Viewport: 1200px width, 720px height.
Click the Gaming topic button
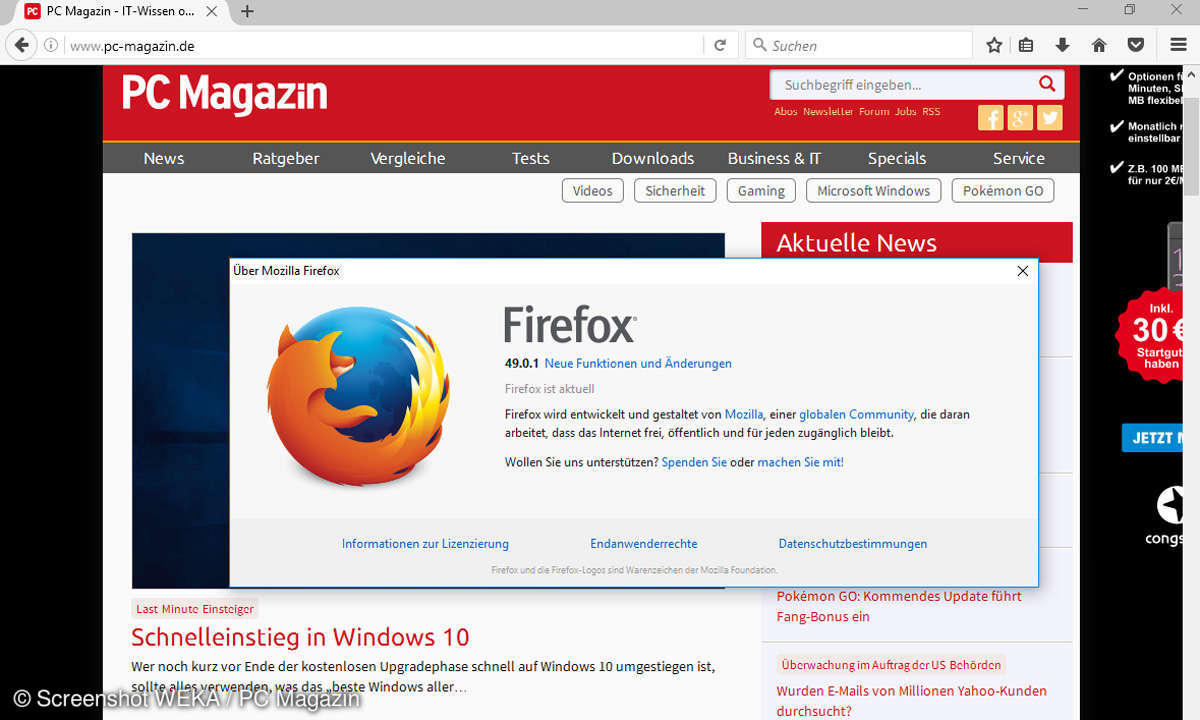pos(762,191)
